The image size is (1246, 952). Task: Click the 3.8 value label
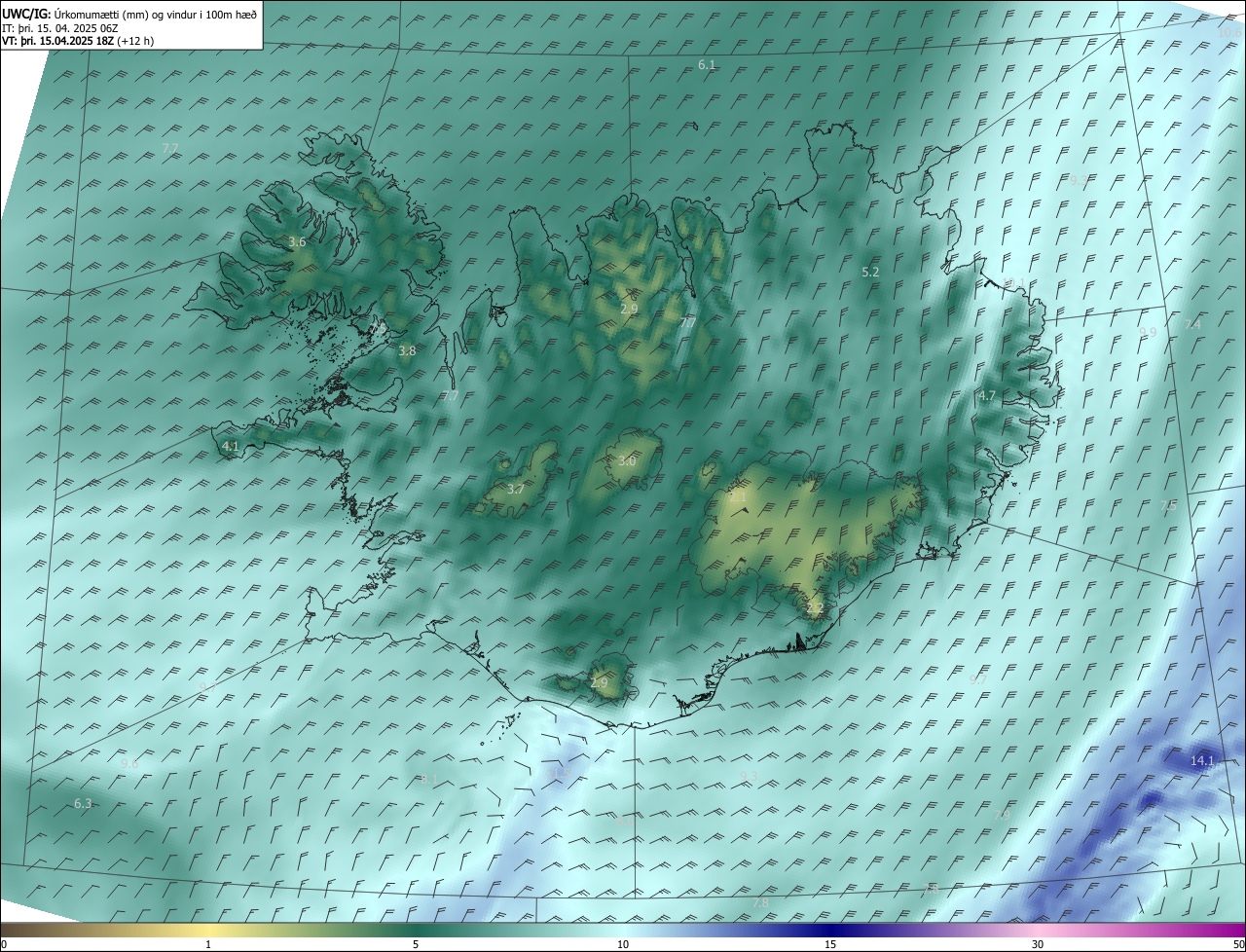coord(407,350)
